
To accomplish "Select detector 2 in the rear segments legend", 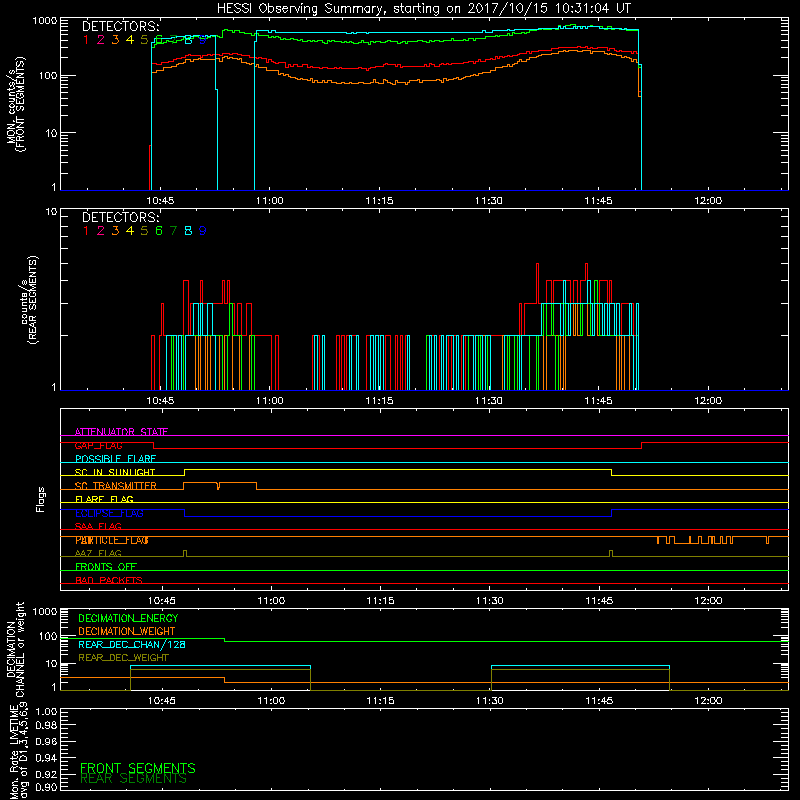I will pos(101,231).
